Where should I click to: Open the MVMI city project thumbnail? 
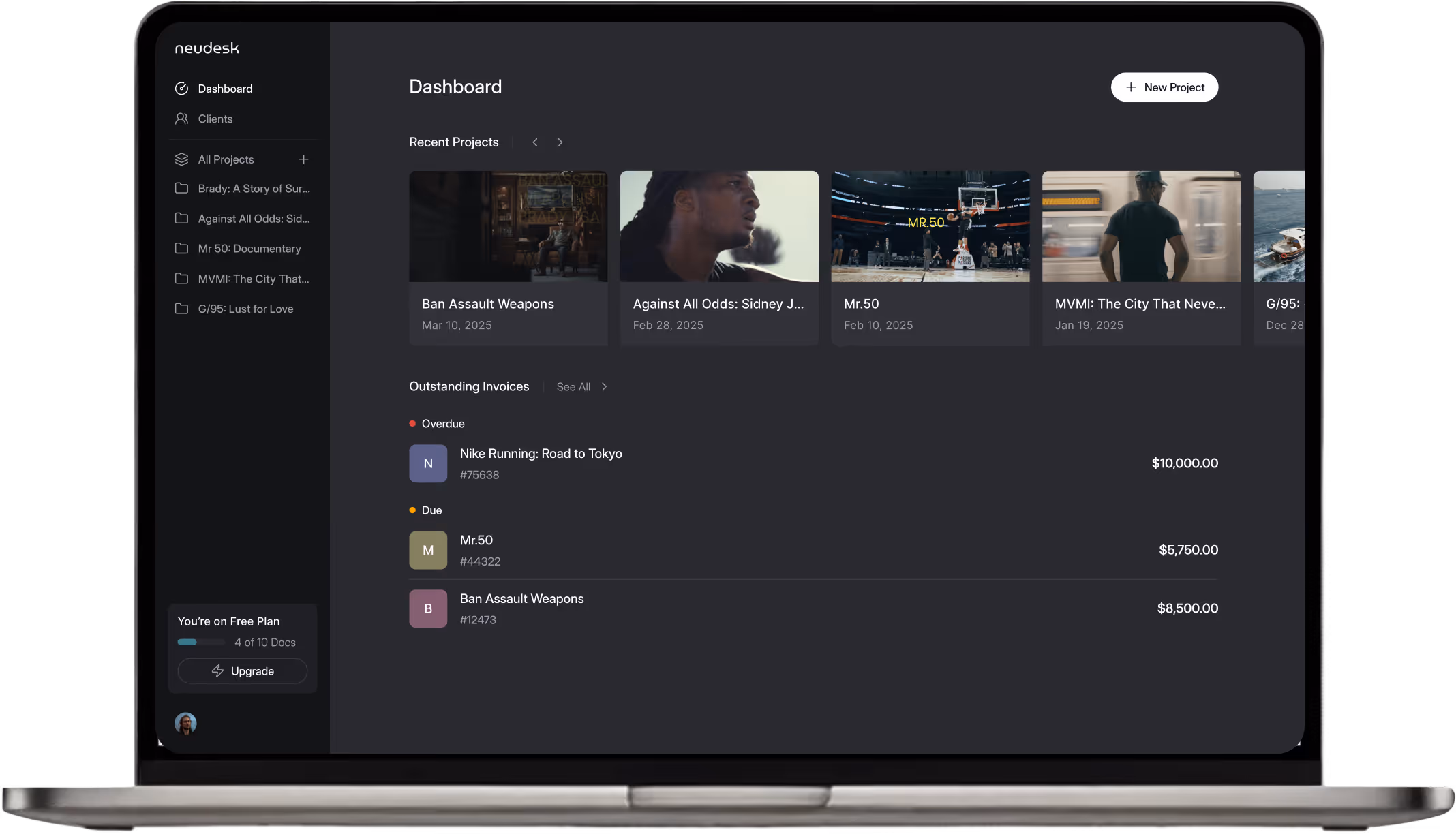pyautogui.click(x=1141, y=227)
